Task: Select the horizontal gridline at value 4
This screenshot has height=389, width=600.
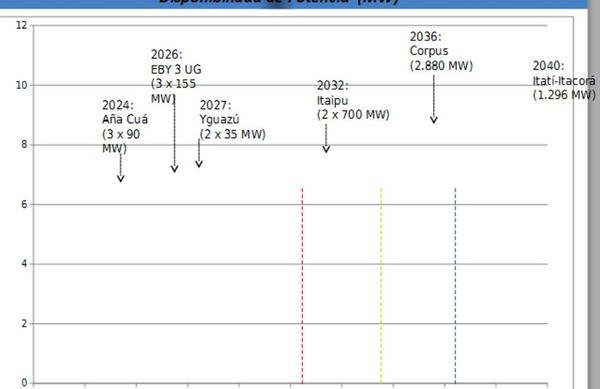Action: click(291, 264)
